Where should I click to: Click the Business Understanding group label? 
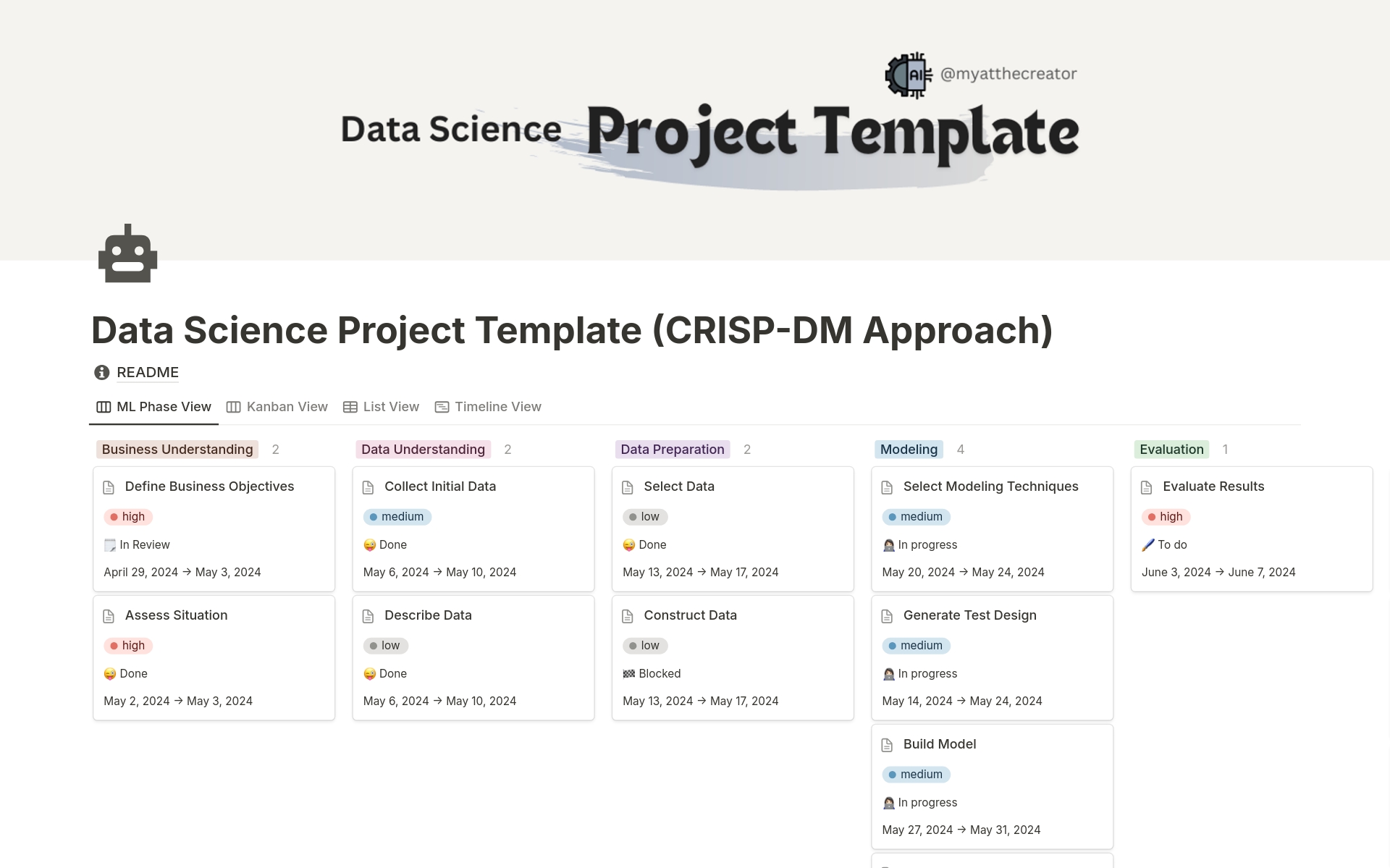[x=177, y=449]
